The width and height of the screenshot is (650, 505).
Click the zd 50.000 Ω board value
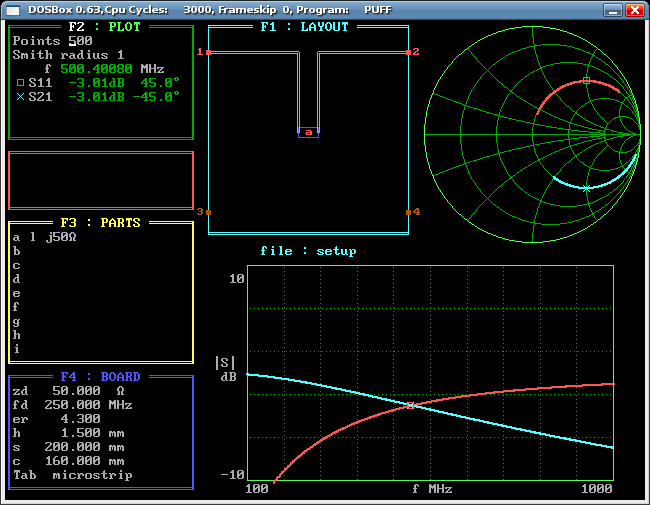[88, 391]
